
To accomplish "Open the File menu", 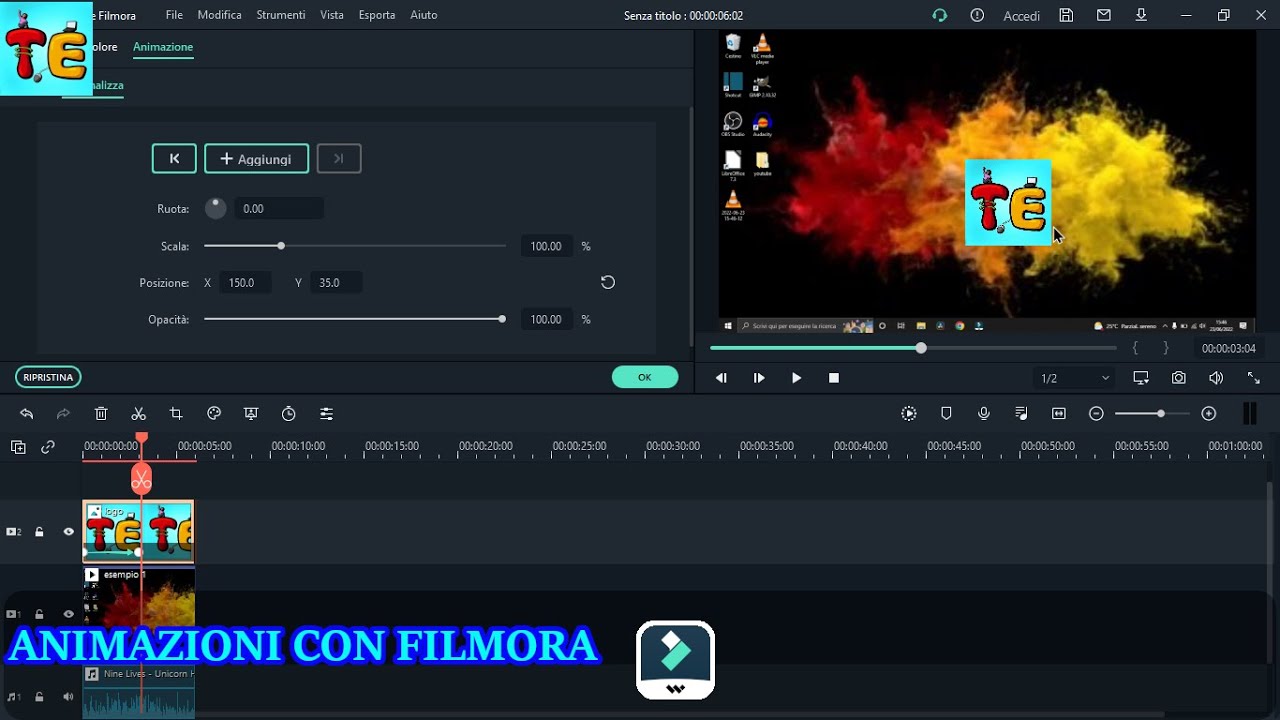I will [x=174, y=15].
